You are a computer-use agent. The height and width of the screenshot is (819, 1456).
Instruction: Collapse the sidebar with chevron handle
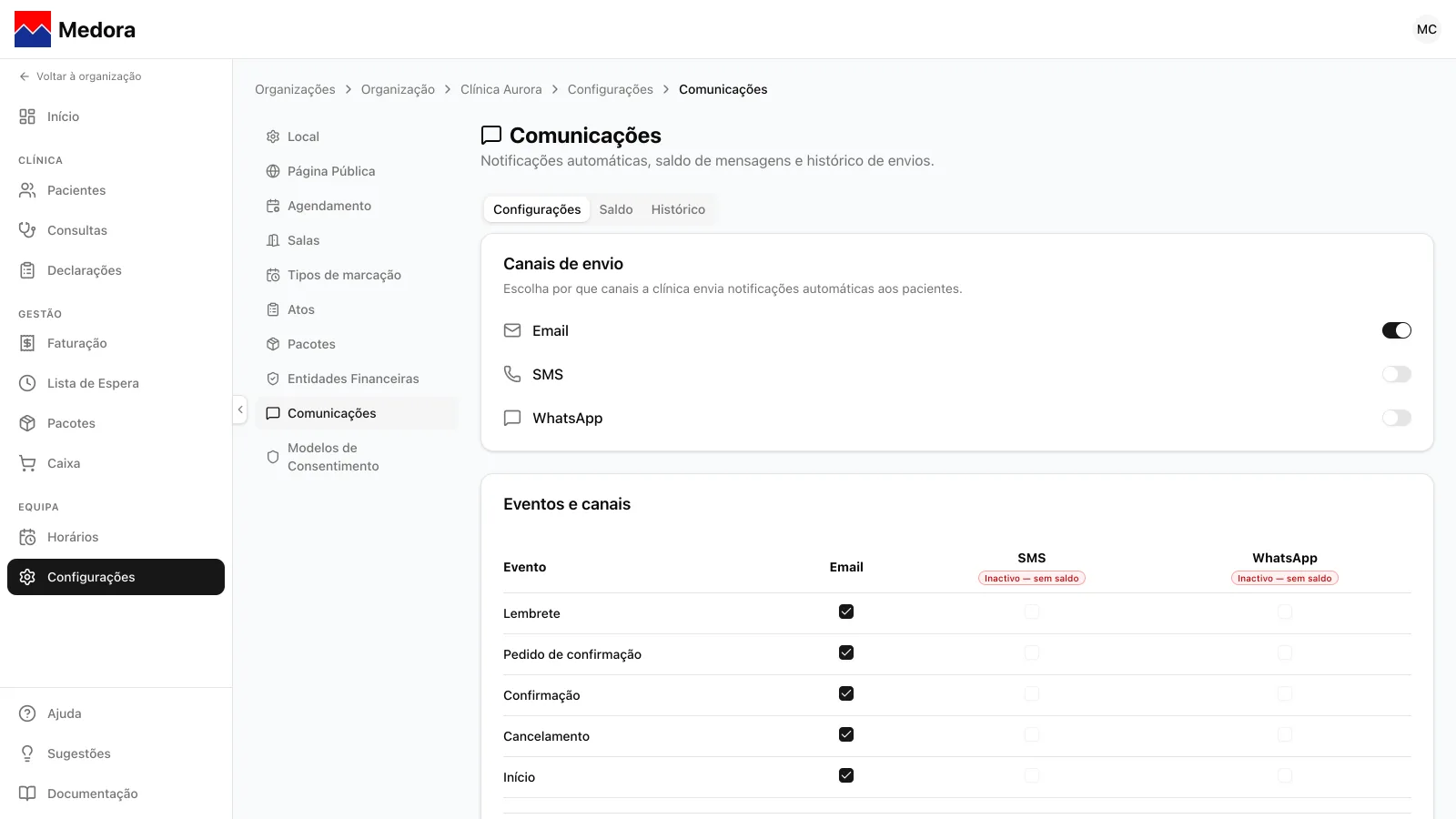pyautogui.click(x=240, y=409)
